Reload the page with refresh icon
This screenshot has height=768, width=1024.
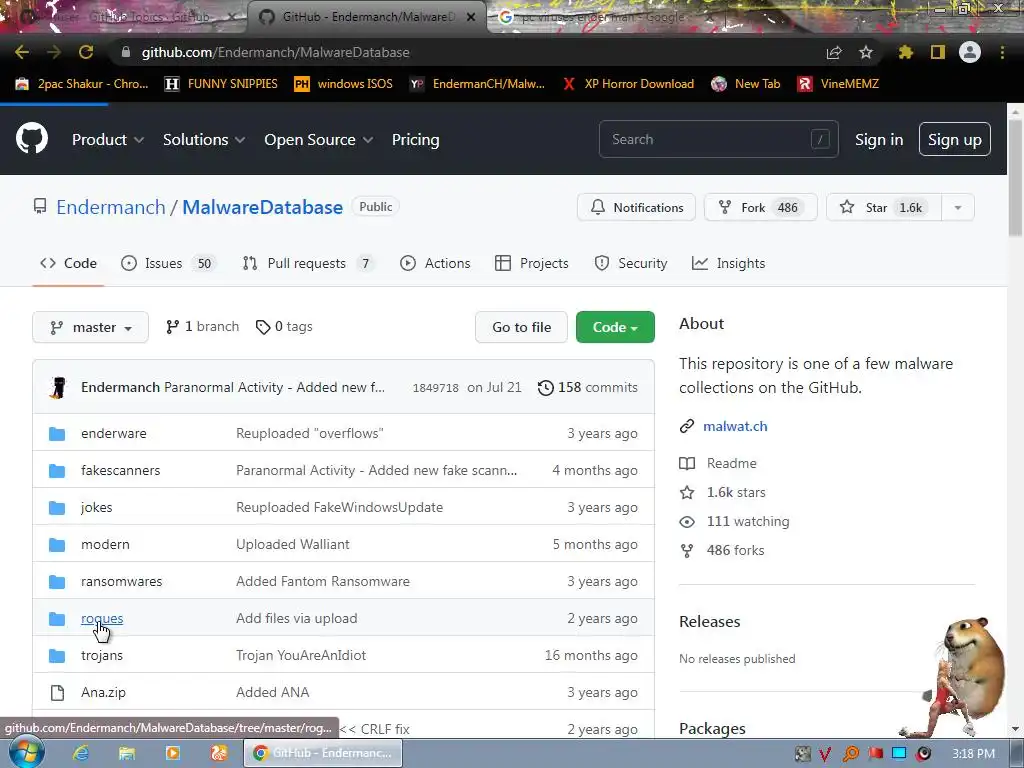(x=86, y=52)
